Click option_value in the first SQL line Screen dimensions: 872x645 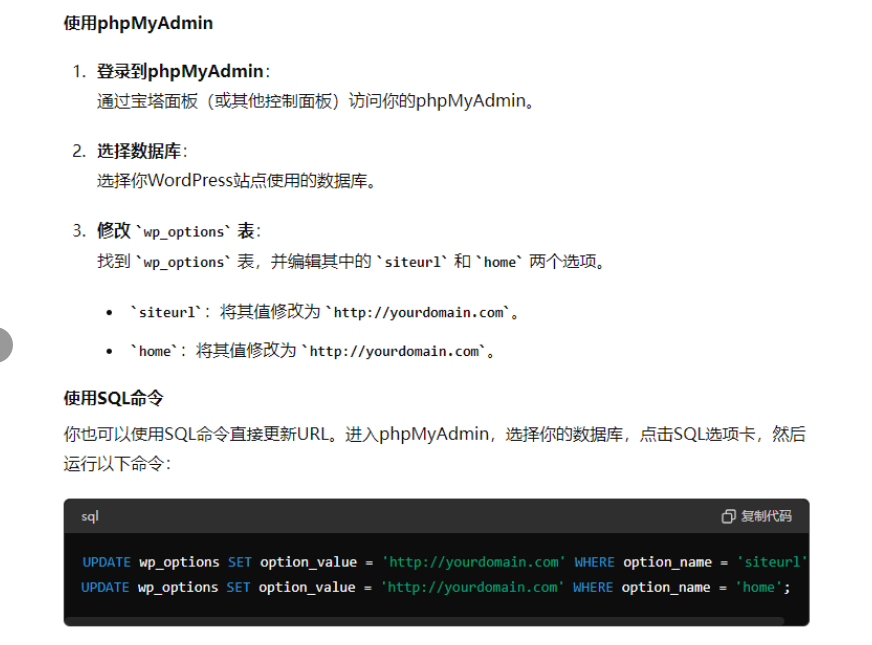308,562
